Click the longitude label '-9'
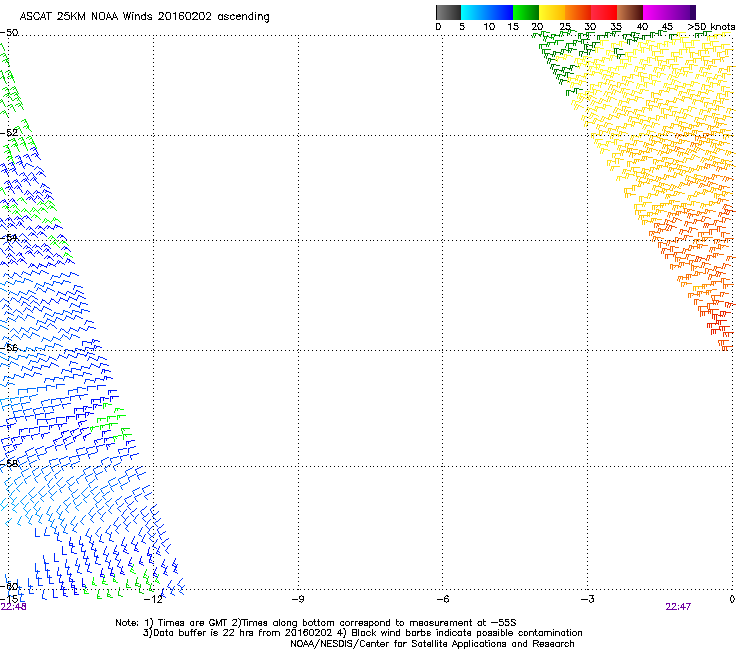Viewport: 740px width, 650px height. (298, 599)
